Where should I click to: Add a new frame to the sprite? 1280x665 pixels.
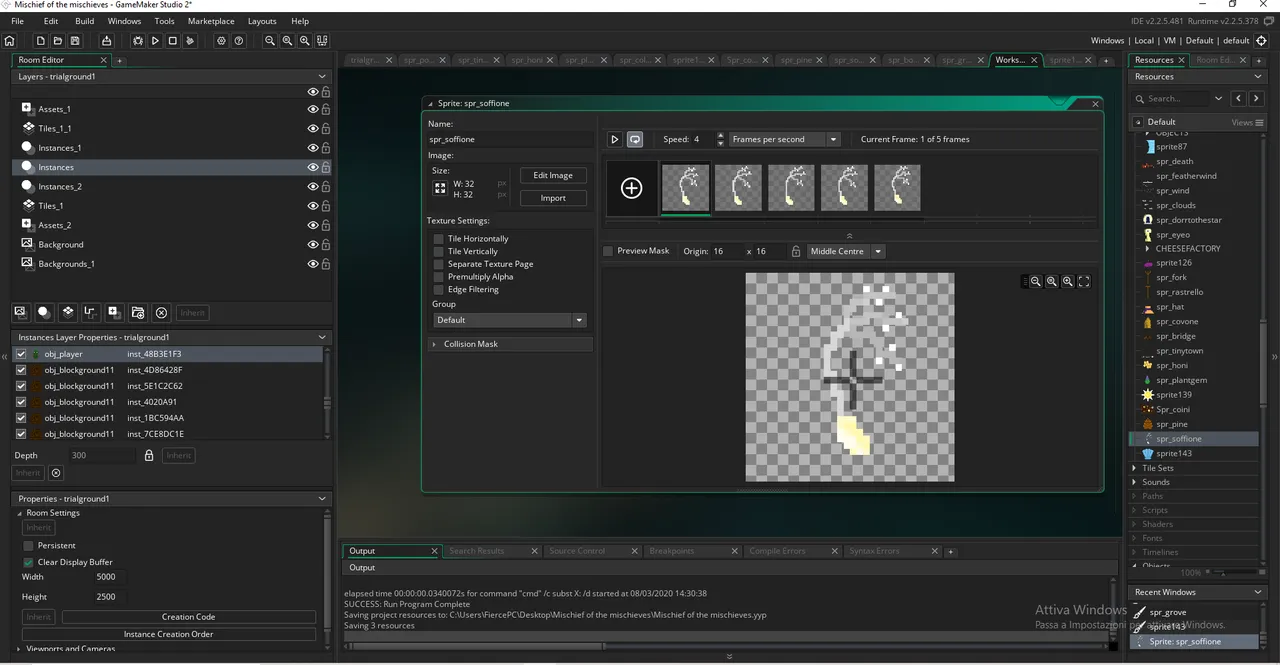(631, 188)
